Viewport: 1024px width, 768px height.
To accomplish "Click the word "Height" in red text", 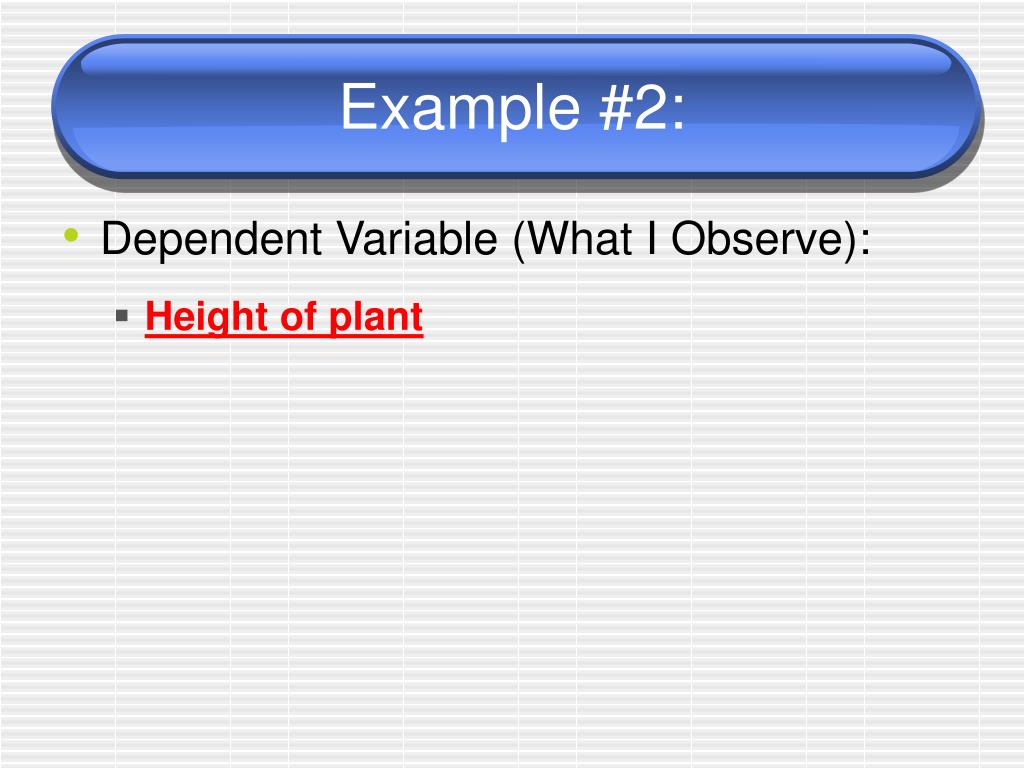I will pos(206,317).
